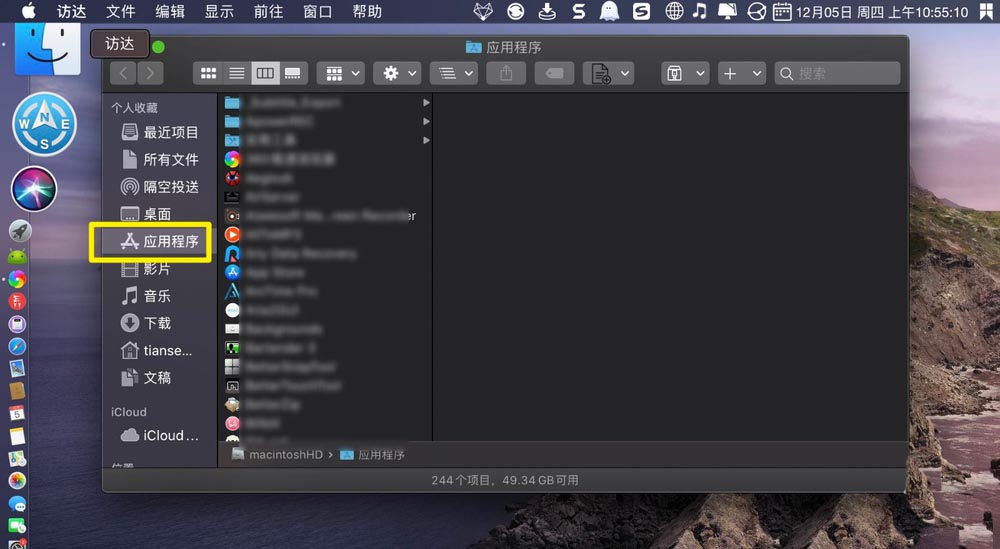The height and width of the screenshot is (549, 1000).
Task: Open the 文件 menu in menu bar
Action: click(x=120, y=12)
